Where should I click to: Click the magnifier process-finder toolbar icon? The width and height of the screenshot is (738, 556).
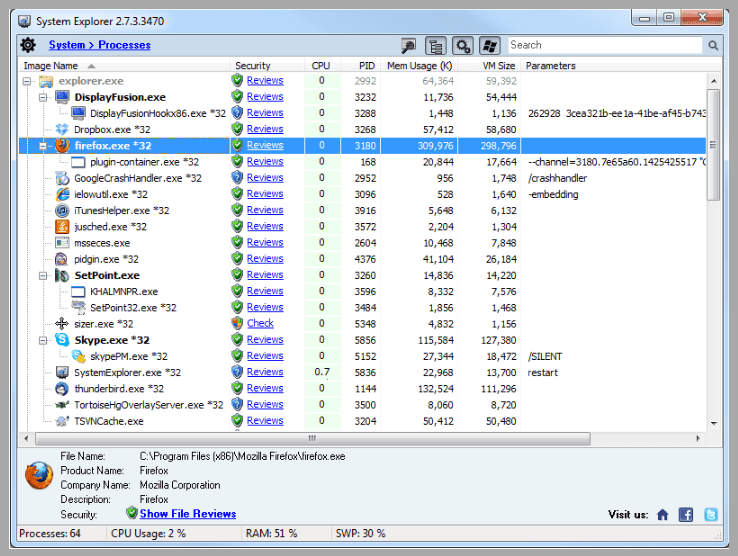[x=409, y=45]
